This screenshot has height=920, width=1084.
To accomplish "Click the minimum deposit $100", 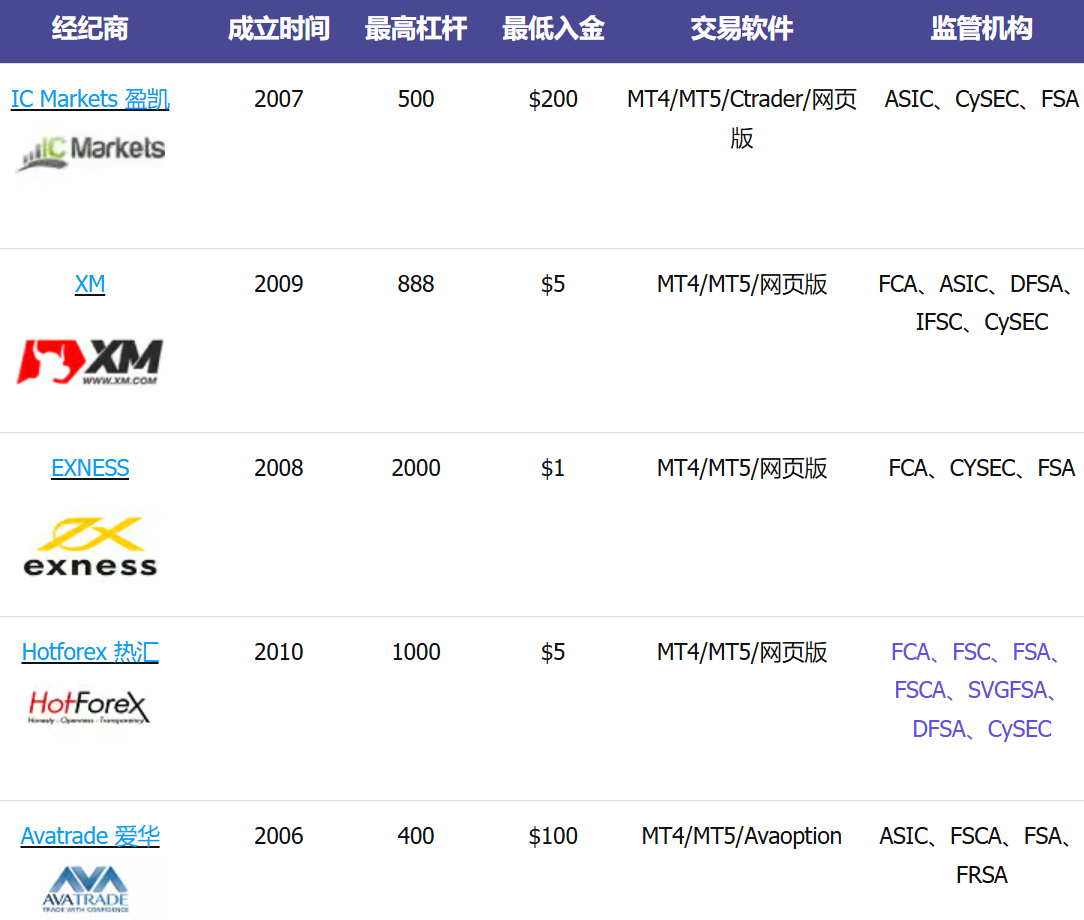I will pyautogui.click(x=553, y=836).
